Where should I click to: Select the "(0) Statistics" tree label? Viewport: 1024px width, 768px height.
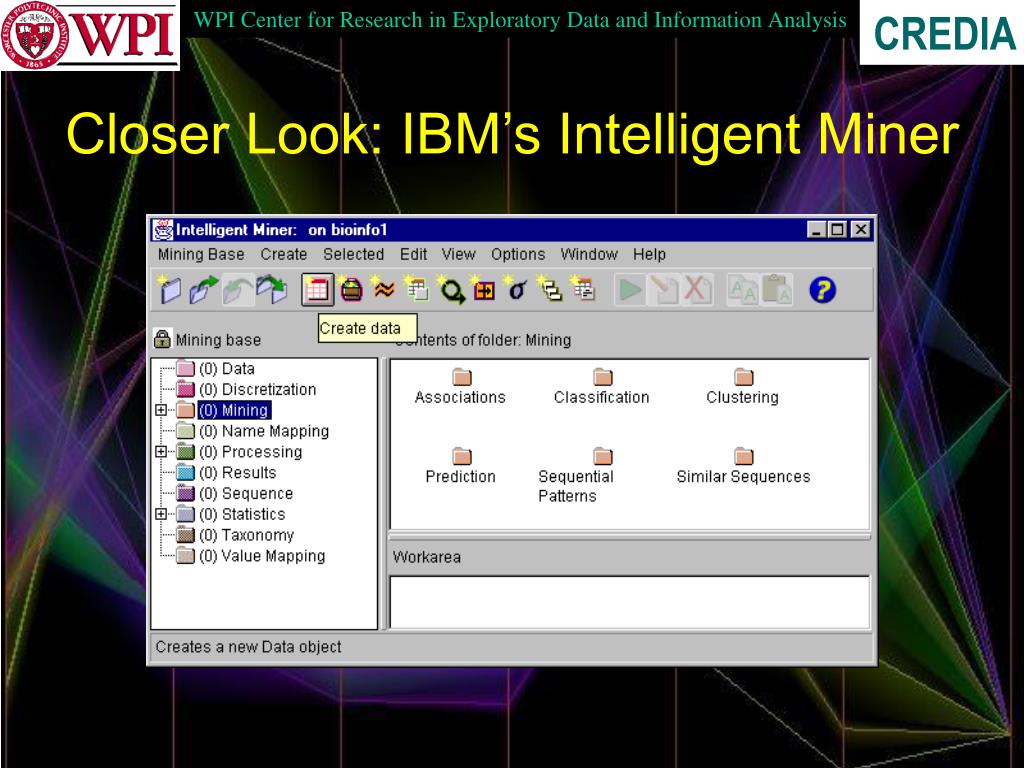[242, 514]
